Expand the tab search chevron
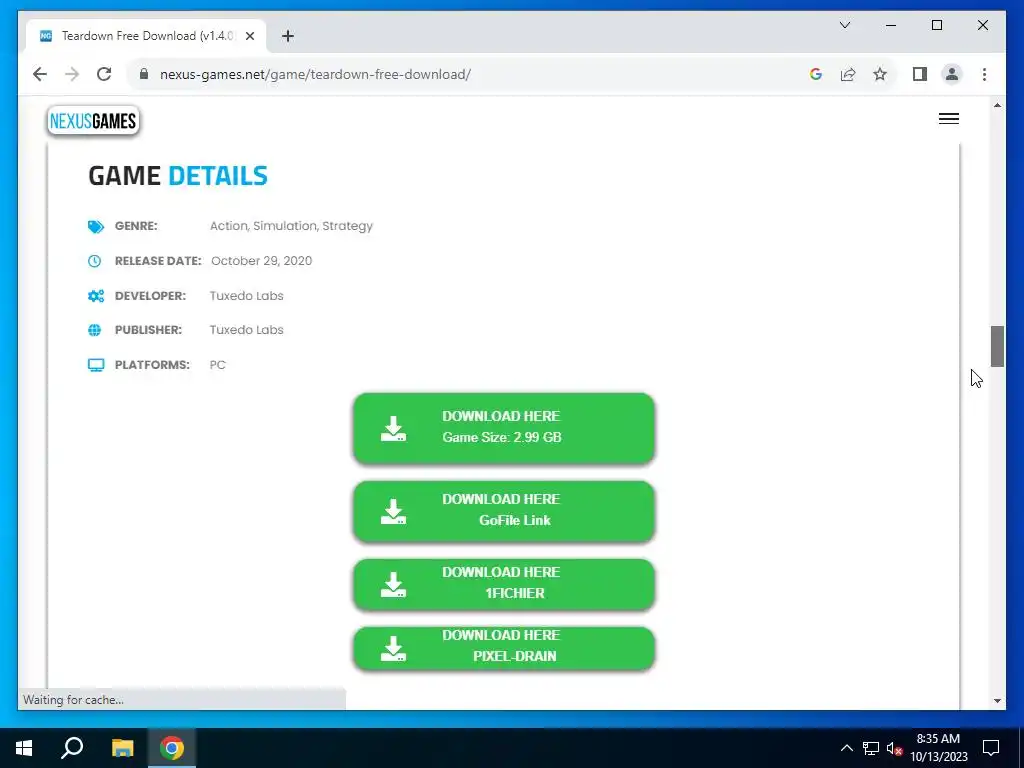The image size is (1024, 768). (845, 25)
